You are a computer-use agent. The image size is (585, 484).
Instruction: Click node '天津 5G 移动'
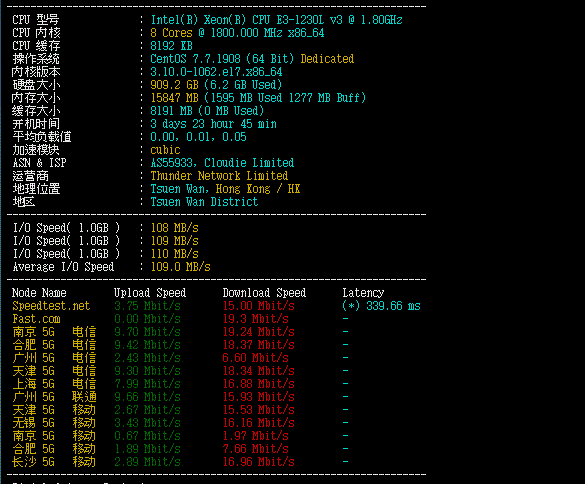click(x=54, y=410)
